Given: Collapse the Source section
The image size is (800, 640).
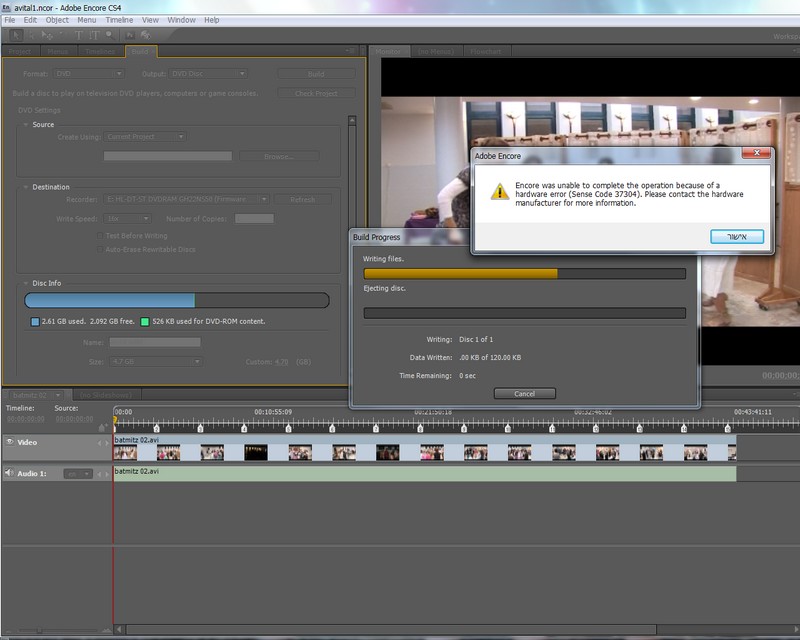Looking at the screenshot, I should point(26,125).
